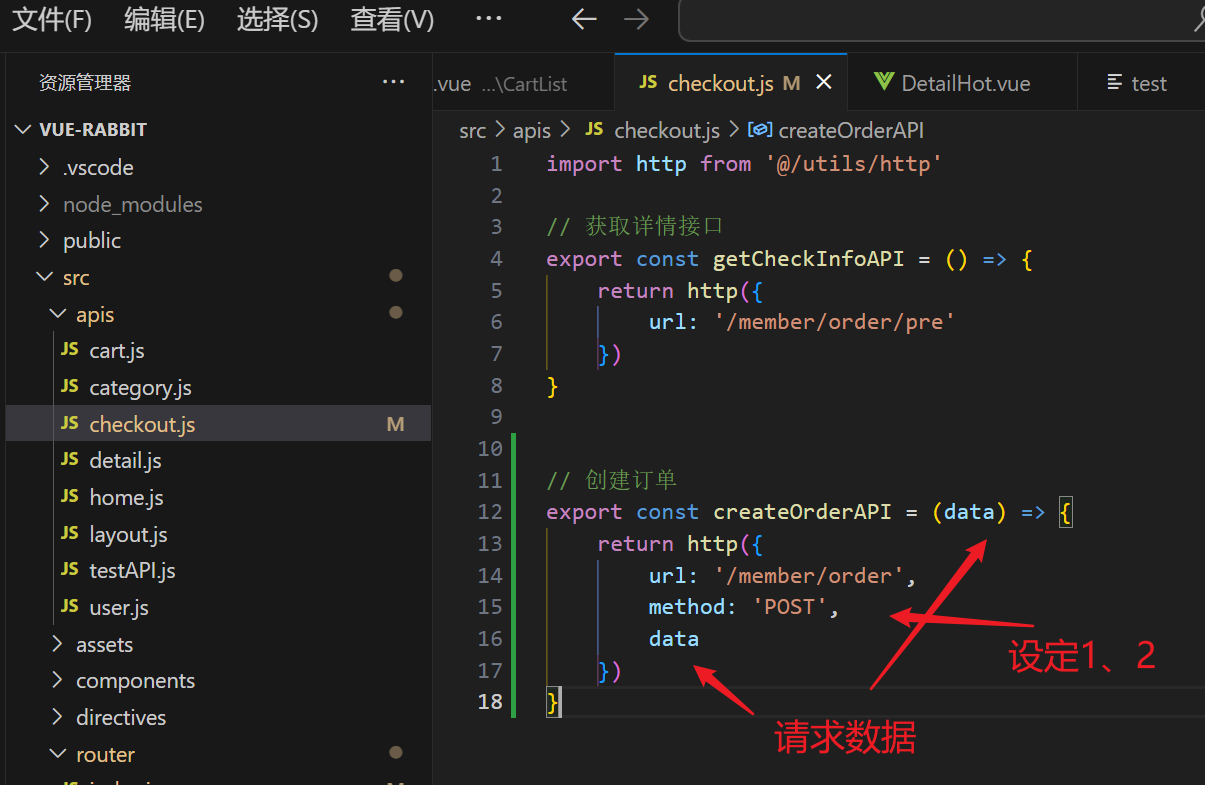This screenshot has width=1205, height=785.
Task: Collapse the apis folder
Action: 57,314
